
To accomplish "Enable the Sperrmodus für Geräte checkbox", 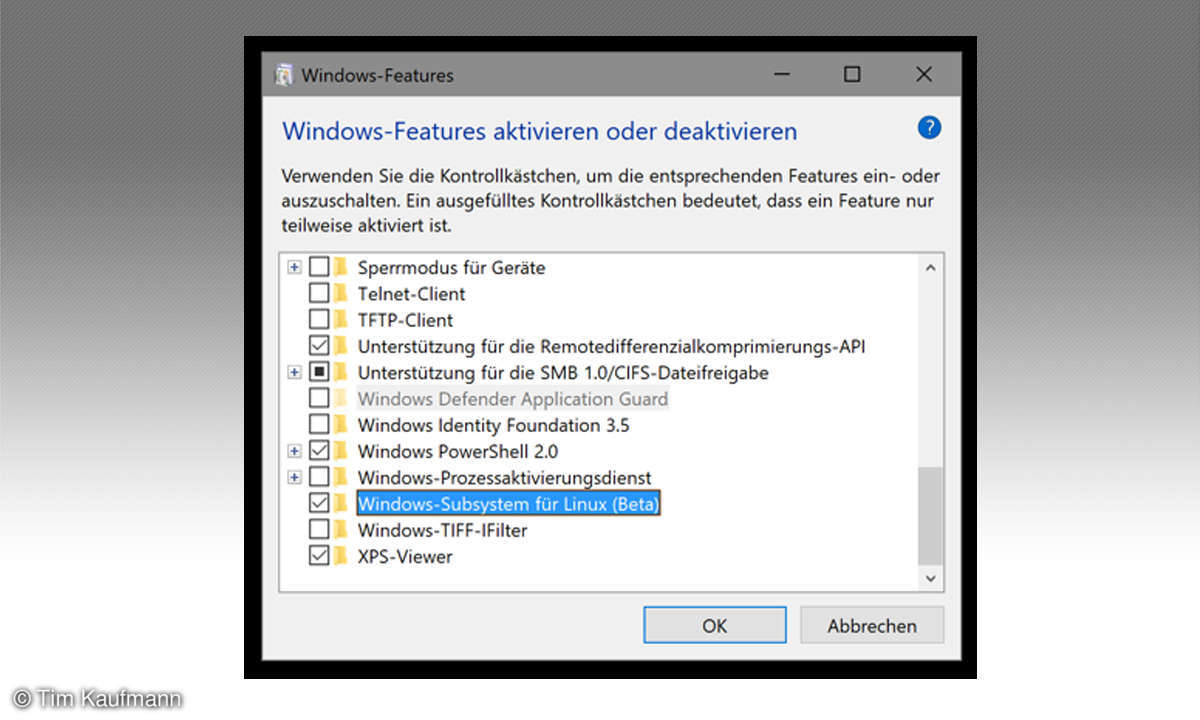I will (318, 267).
